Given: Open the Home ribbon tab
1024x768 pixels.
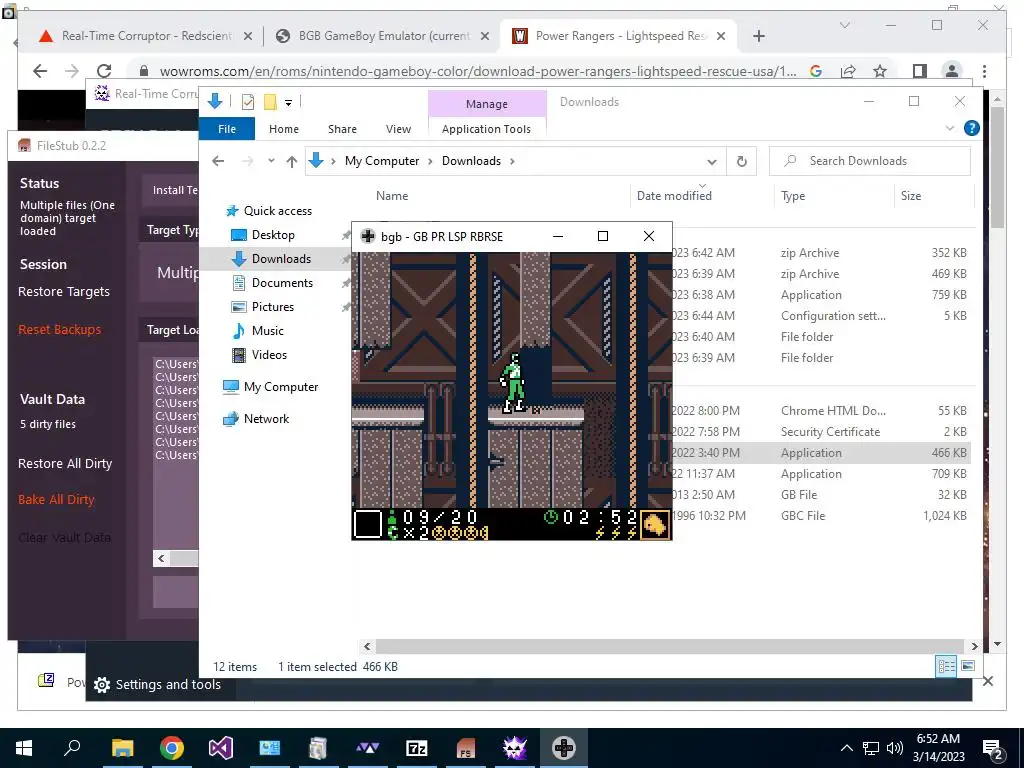Looking at the screenshot, I should (283, 129).
